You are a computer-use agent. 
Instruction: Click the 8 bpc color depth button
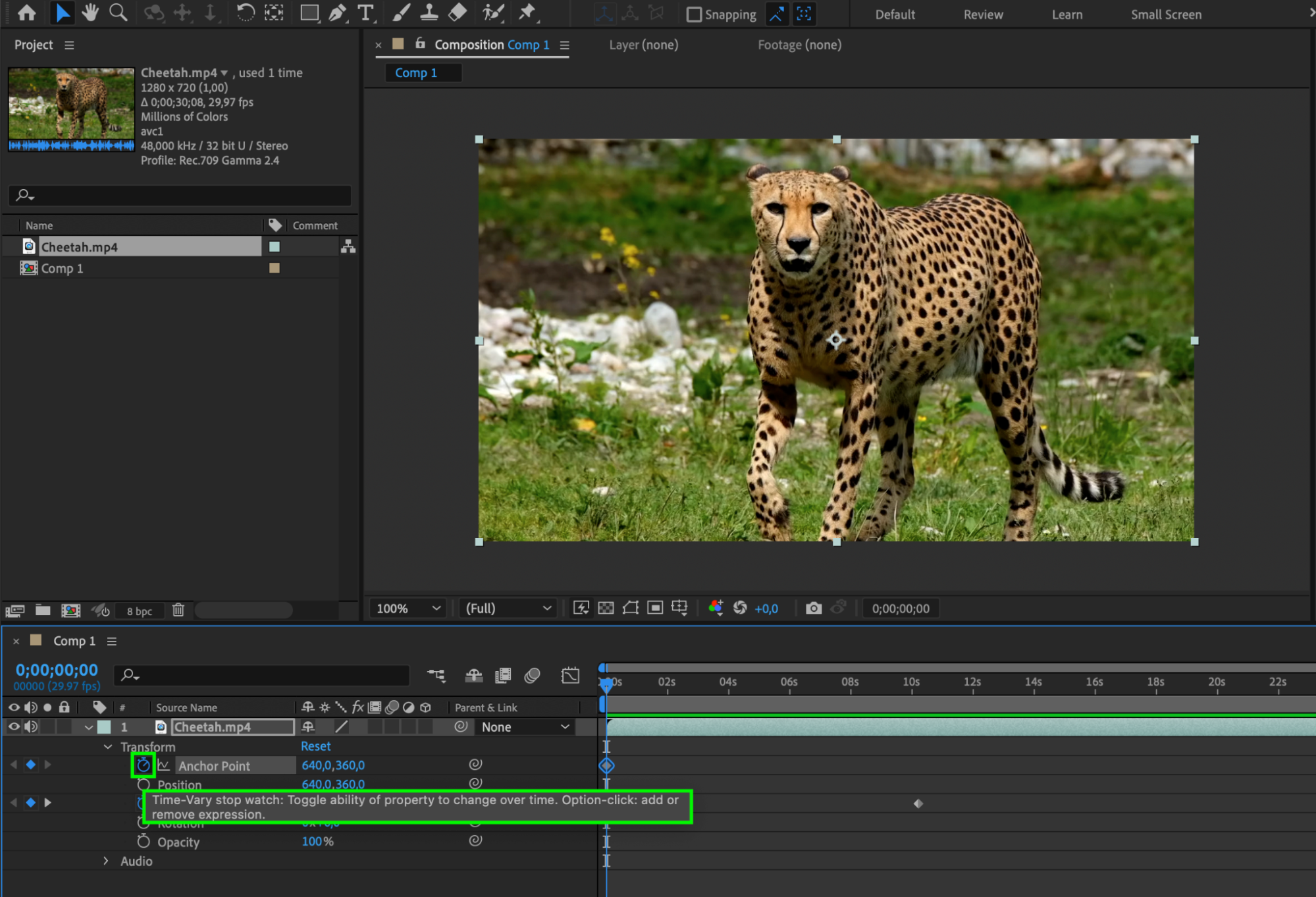point(139,611)
